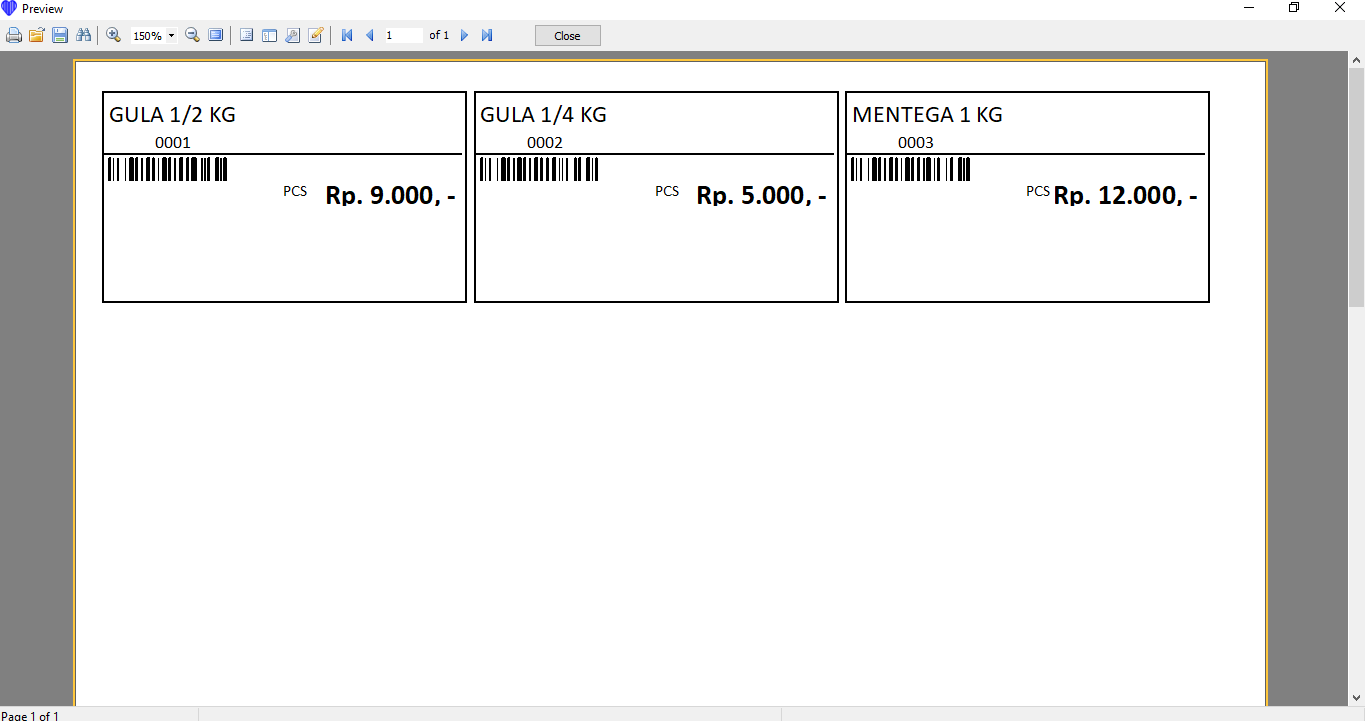Zoom out with the magnifier minus icon

click(193, 35)
